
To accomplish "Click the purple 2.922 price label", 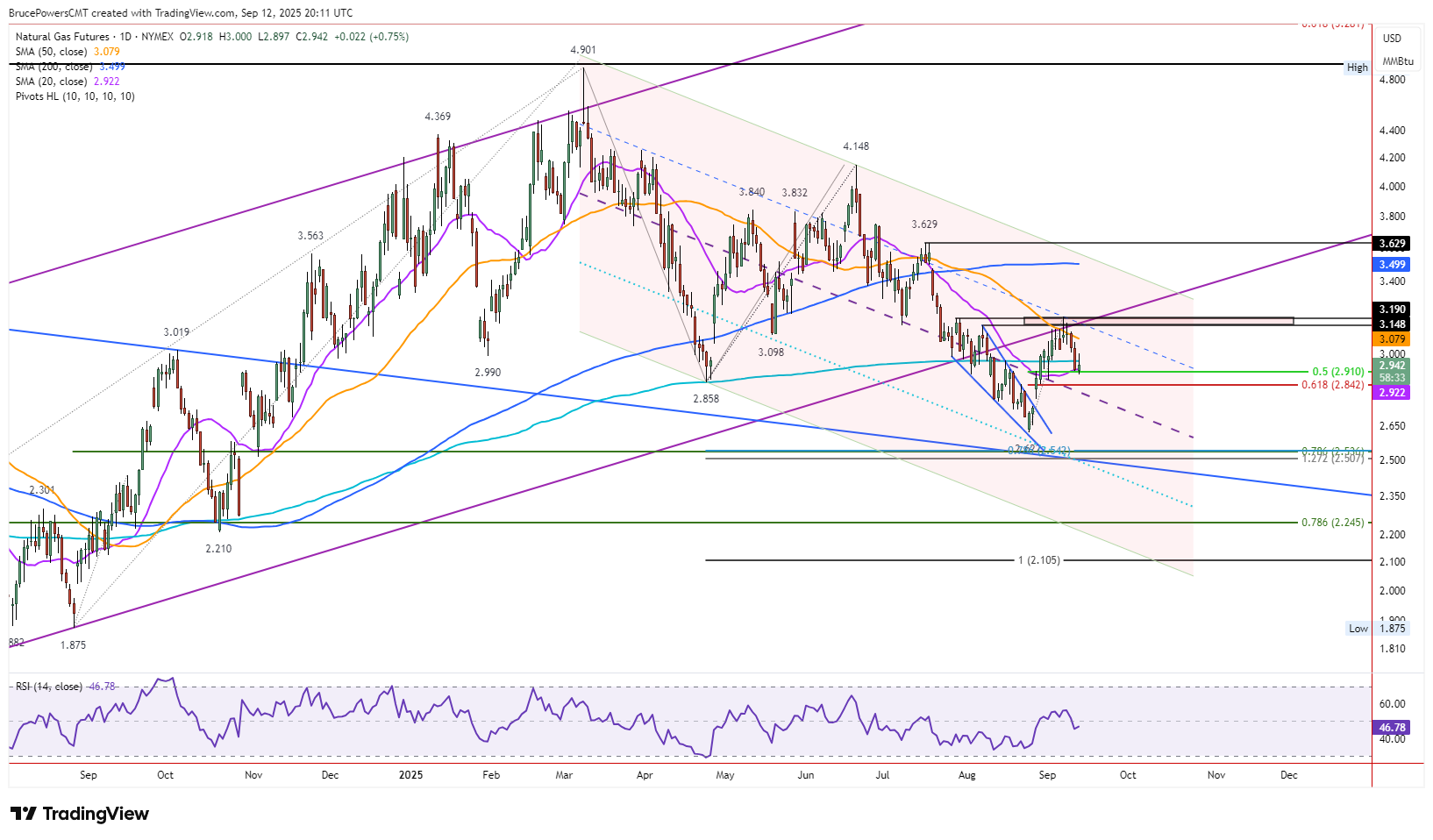I will pos(1392,393).
